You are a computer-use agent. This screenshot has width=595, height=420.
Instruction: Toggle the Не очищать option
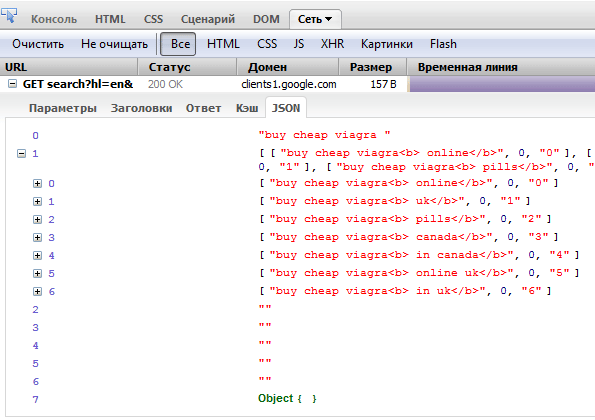114,44
